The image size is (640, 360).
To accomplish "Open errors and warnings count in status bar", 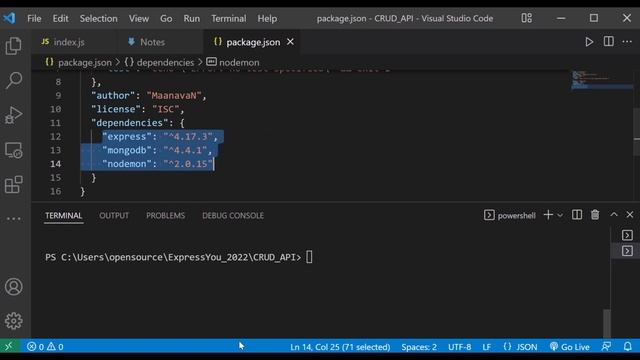I will click(45, 347).
